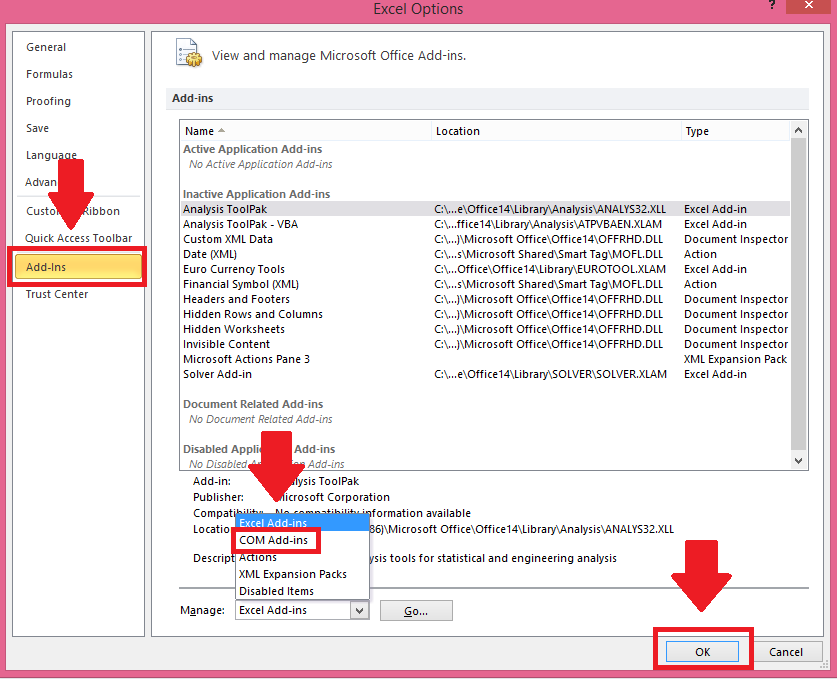Click the Microsoft Corporation publisher text
Image resolution: width=837 pixels, height=679 pixels.
click(333, 497)
